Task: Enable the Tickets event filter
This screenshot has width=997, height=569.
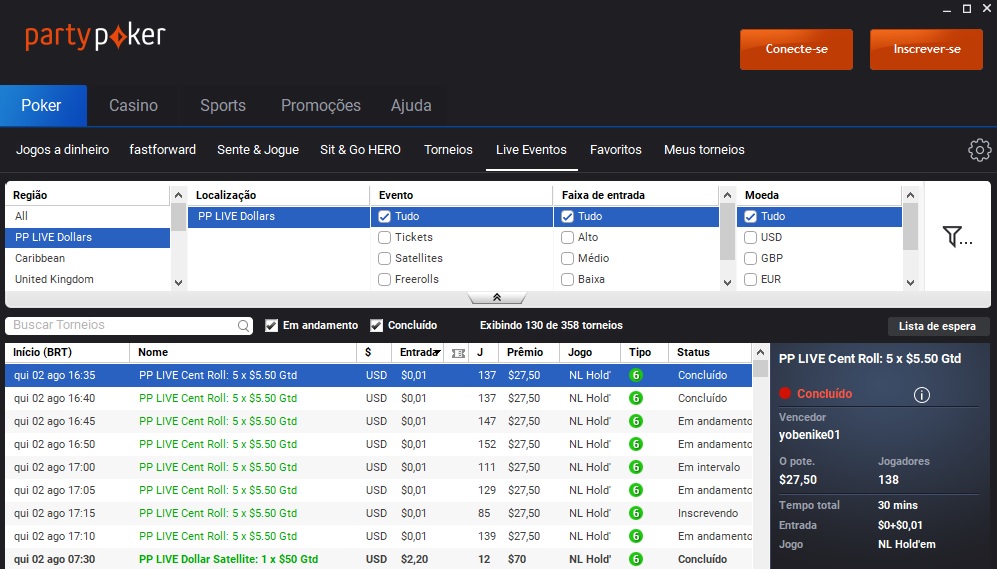Action: pyautogui.click(x=384, y=237)
